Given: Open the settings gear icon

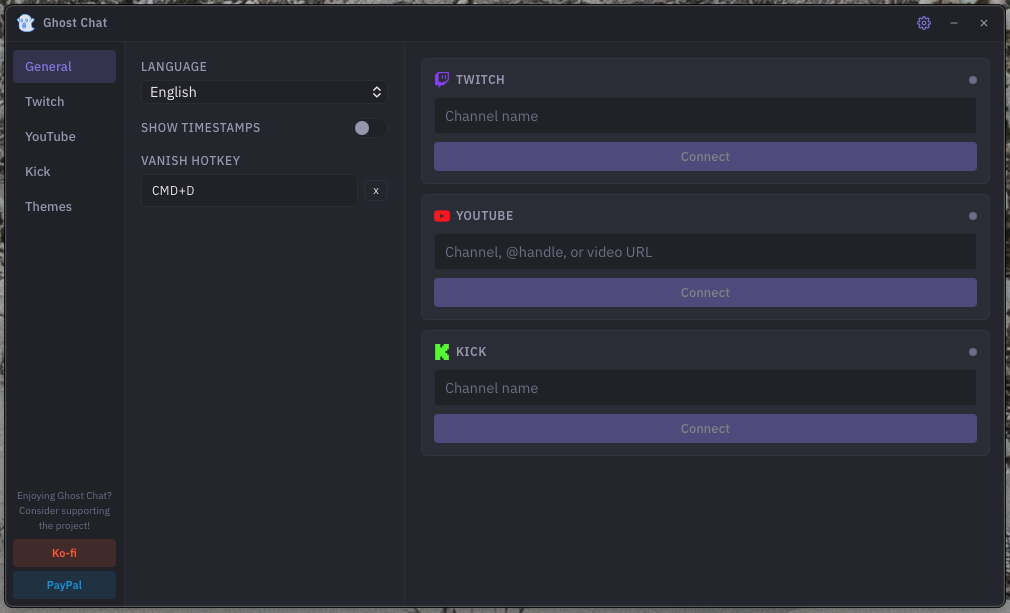Looking at the screenshot, I should coord(923,22).
